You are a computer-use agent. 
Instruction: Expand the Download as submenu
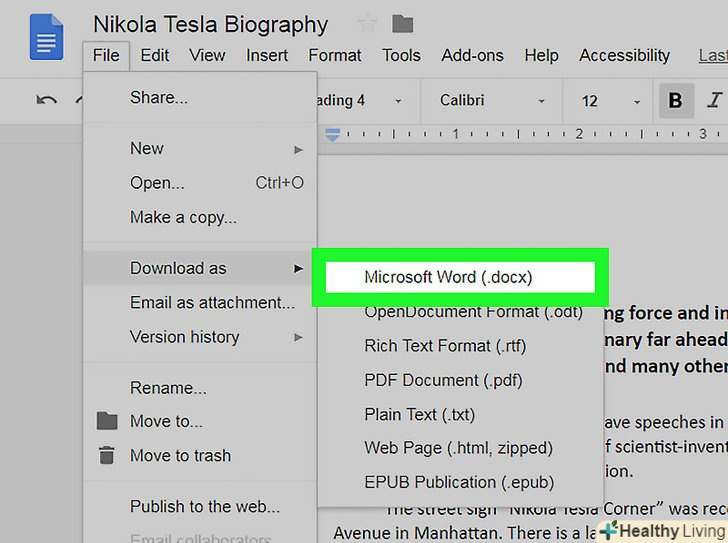tap(200, 268)
